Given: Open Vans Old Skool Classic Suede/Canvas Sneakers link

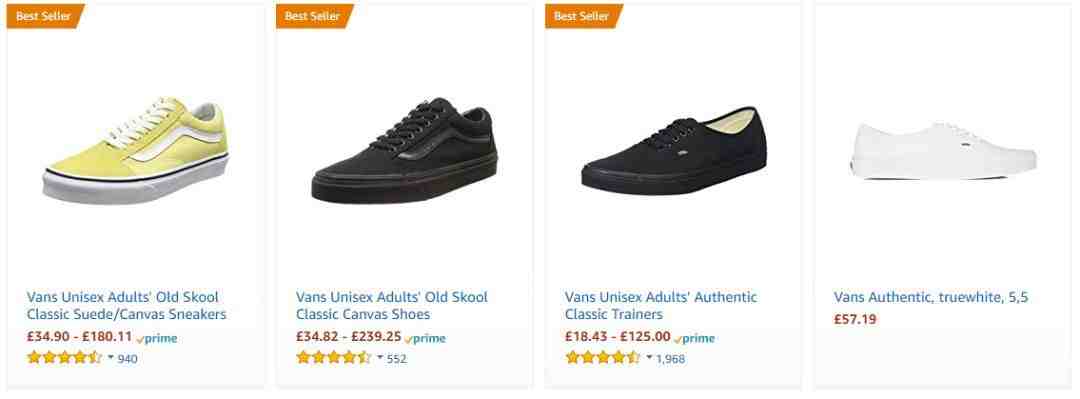Looking at the screenshot, I should pos(127,305).
